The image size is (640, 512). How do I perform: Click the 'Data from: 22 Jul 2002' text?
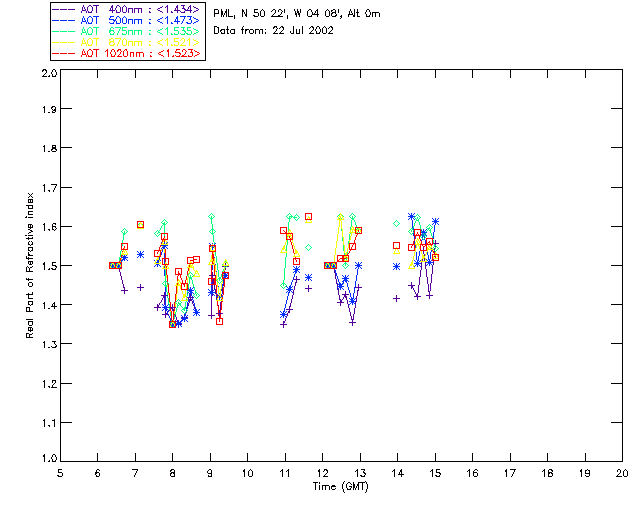273,31
